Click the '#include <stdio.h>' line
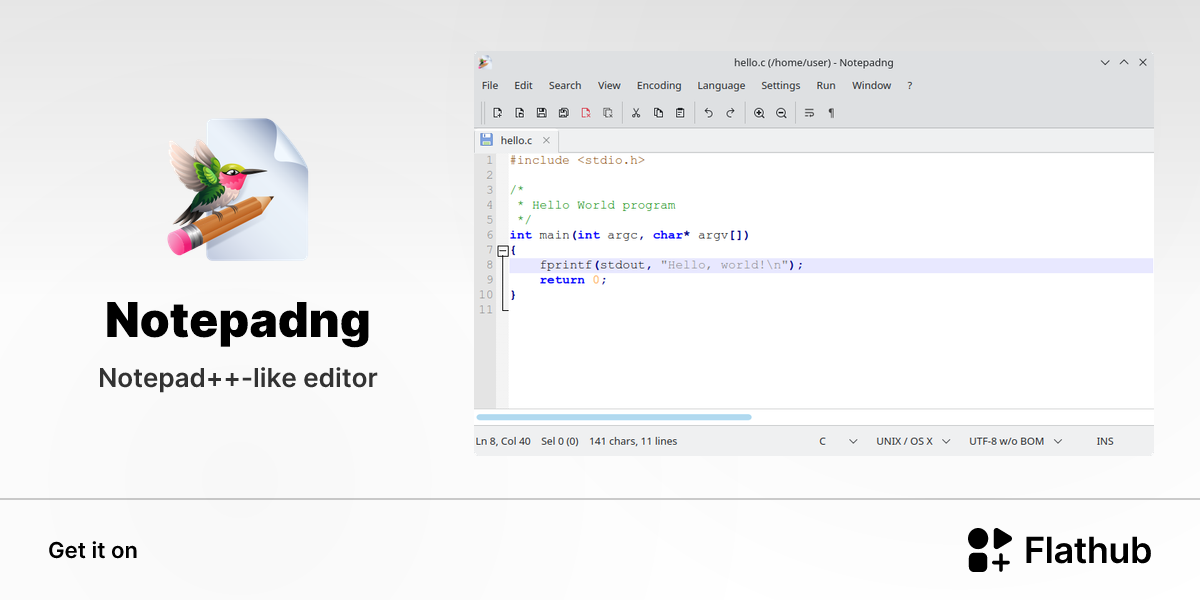The image size is (1200, 600). click(577, 160)
